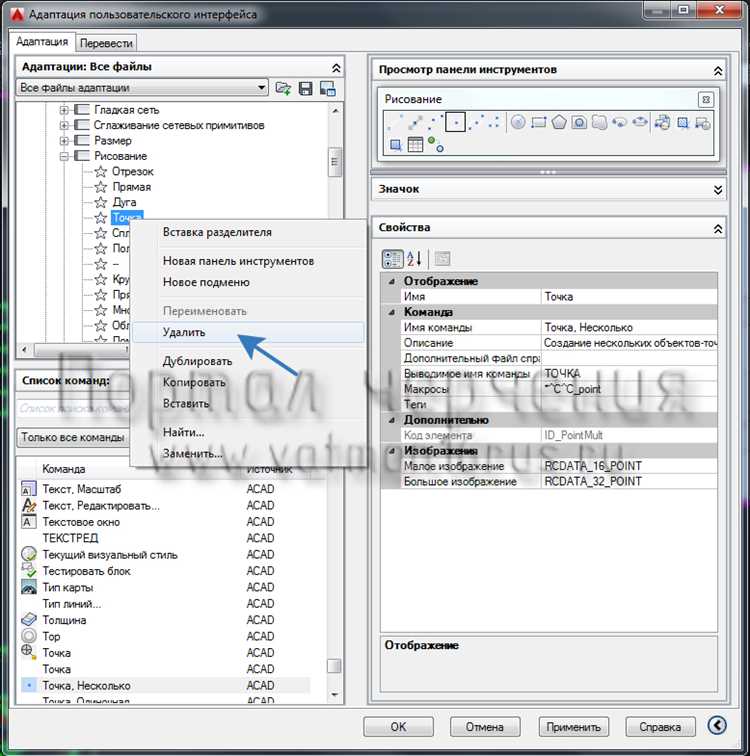Switch to the Перевести tab
The width and height of the screenshot is (750, 756).
(106, 43)
